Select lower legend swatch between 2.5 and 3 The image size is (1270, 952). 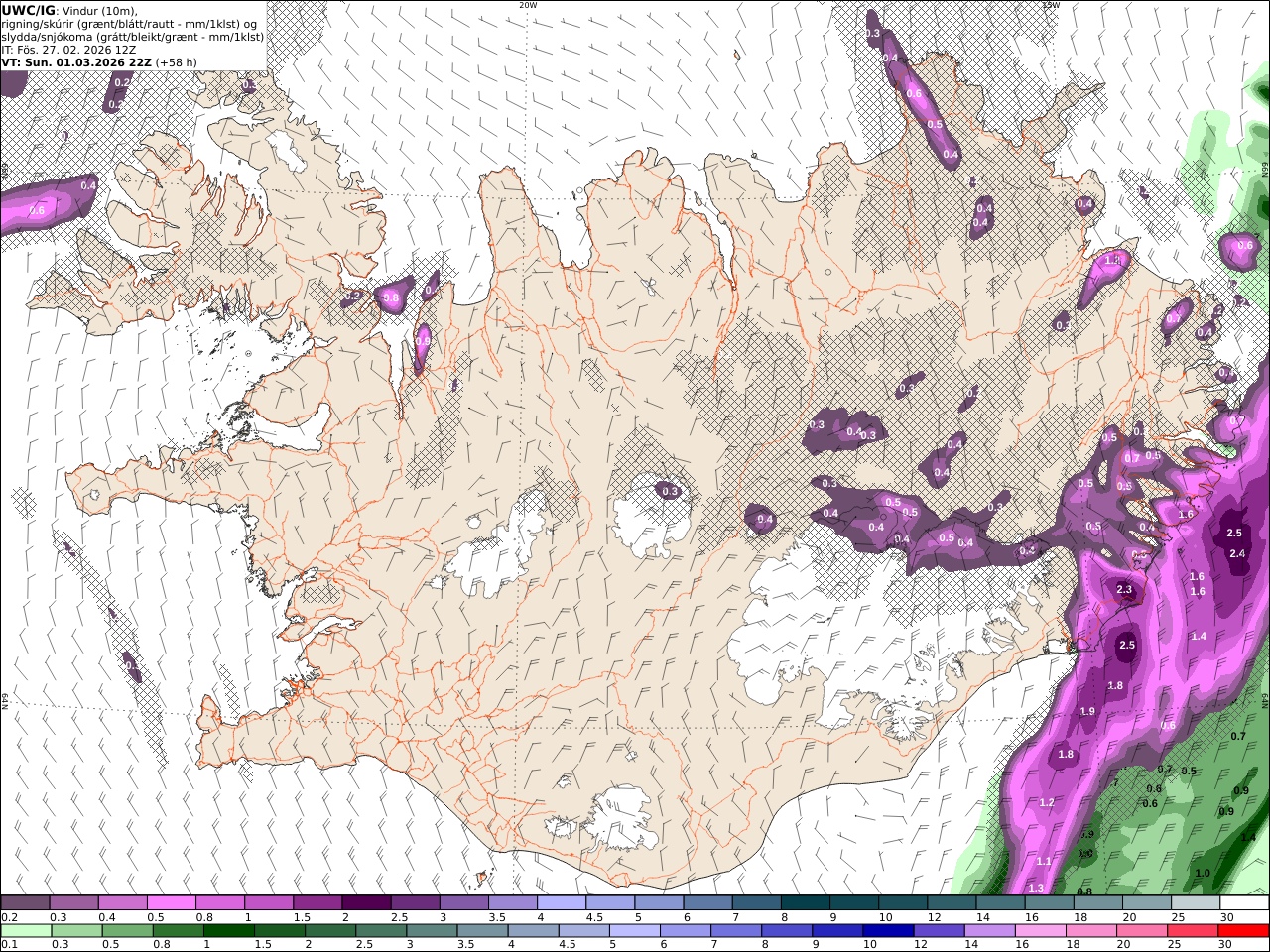coord(380,931)
